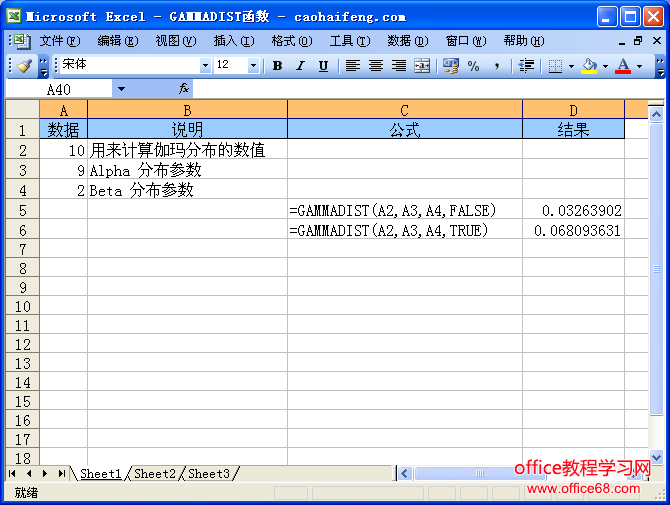This screenshot has height=505, width=670.
Task: Go to last sheet tab arrow
Action: point(62,473)
